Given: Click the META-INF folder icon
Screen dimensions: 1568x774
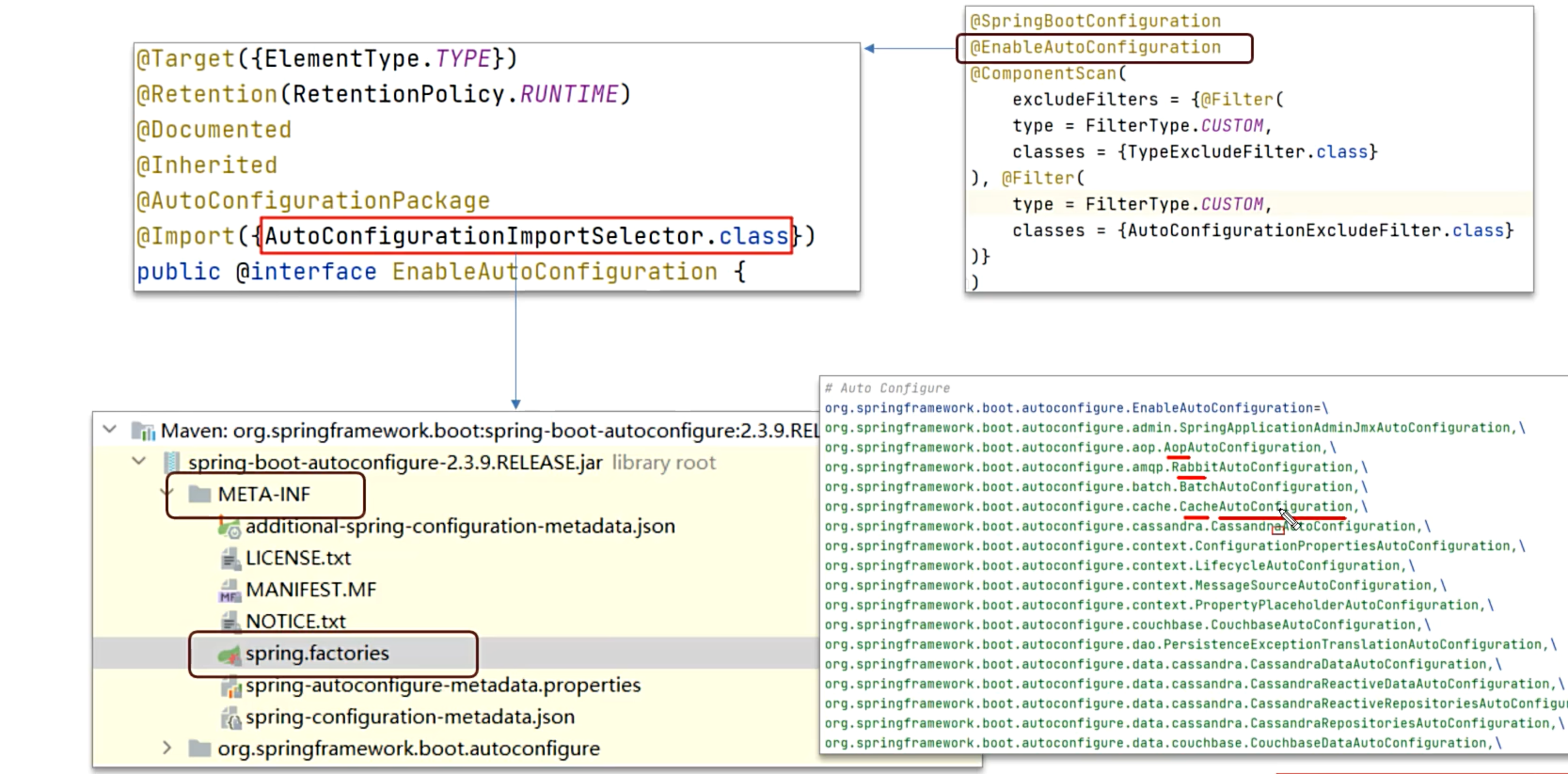Looking at the screenshot, I should click(x=199, y=494).
